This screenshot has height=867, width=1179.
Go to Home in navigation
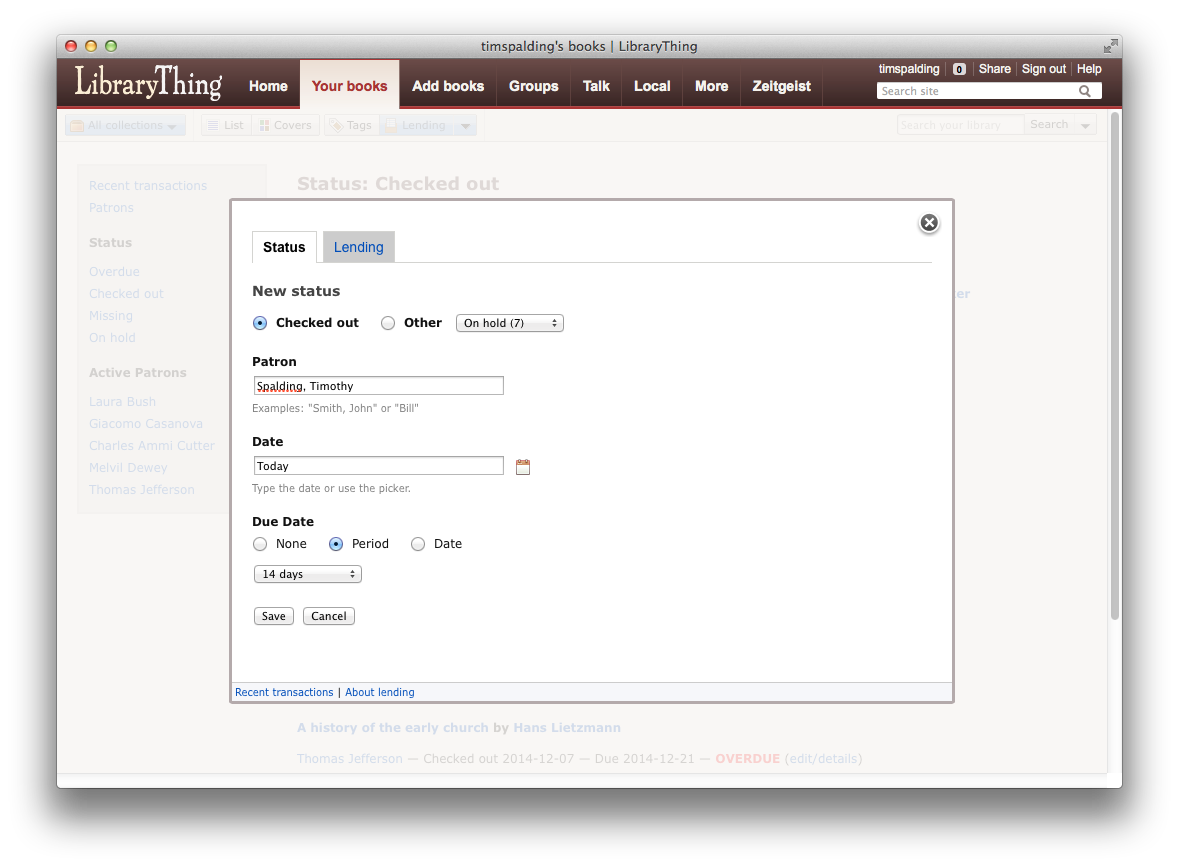268,86
